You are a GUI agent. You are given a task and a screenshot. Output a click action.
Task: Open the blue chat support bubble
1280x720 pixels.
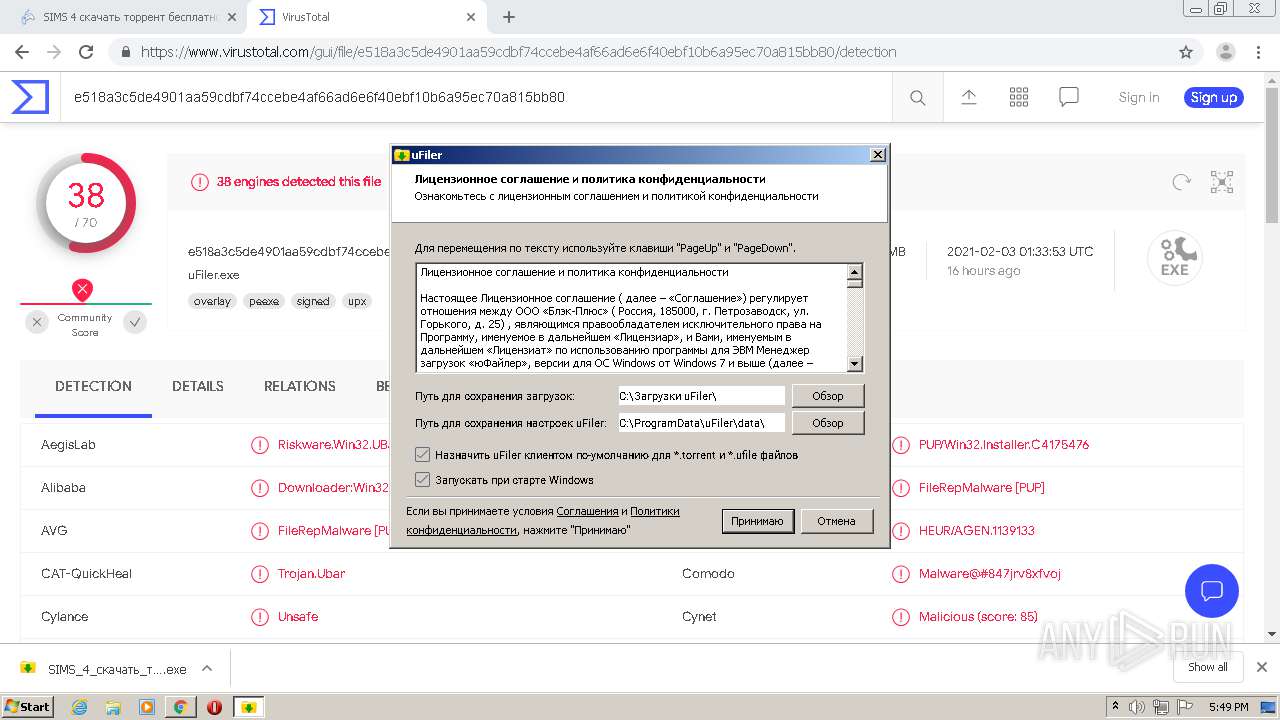1212,590
